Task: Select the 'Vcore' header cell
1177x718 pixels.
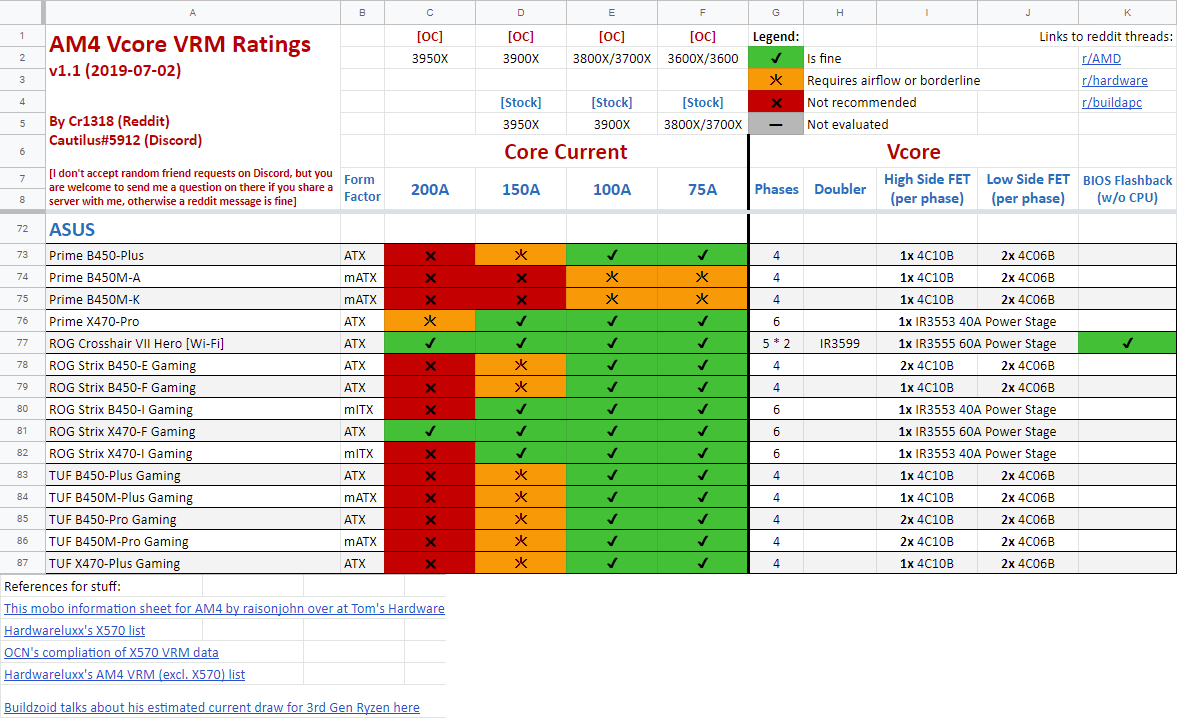Action: coord(914,152)
